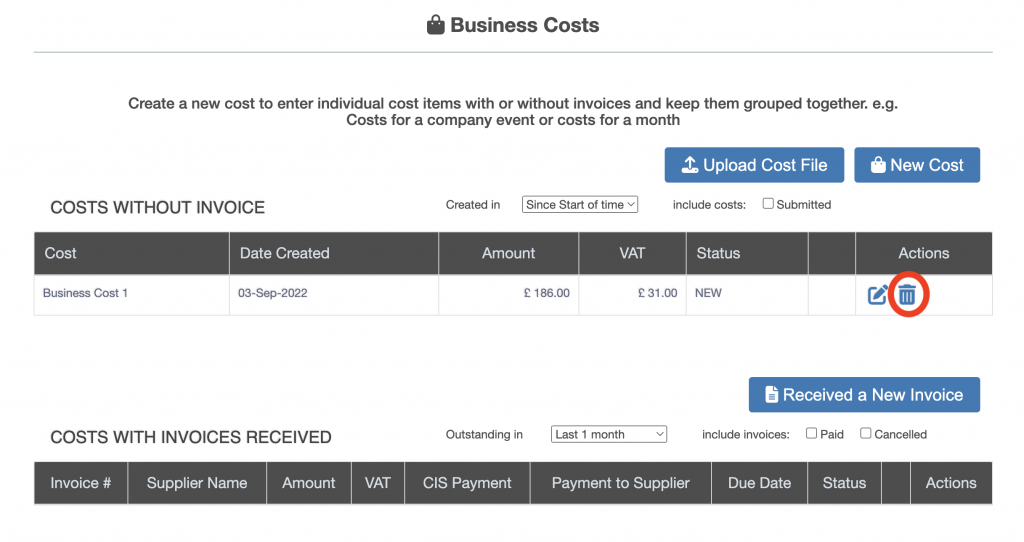This screenshot has width=1024, height=542.
Task: Open the Since Start of time dropdown
Action: pos(580,204)
